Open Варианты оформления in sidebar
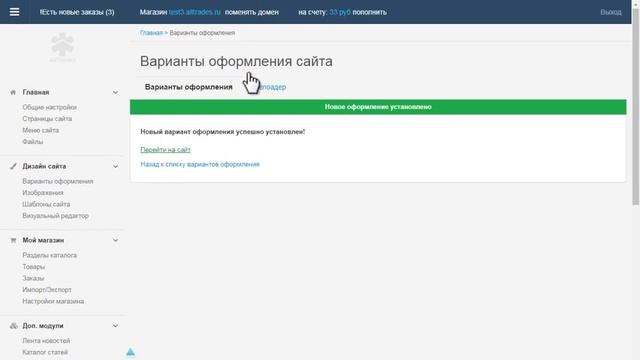 [x=58, y=181]
